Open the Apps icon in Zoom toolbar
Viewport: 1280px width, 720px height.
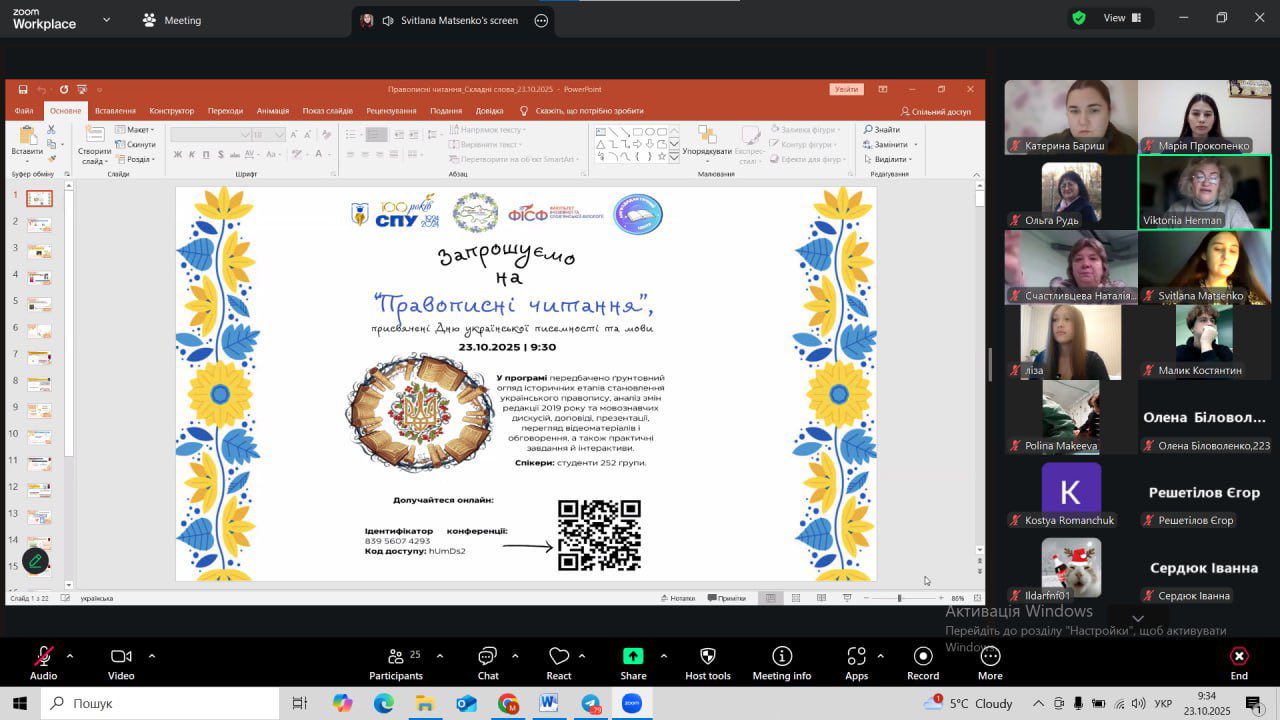click(856, 663)
